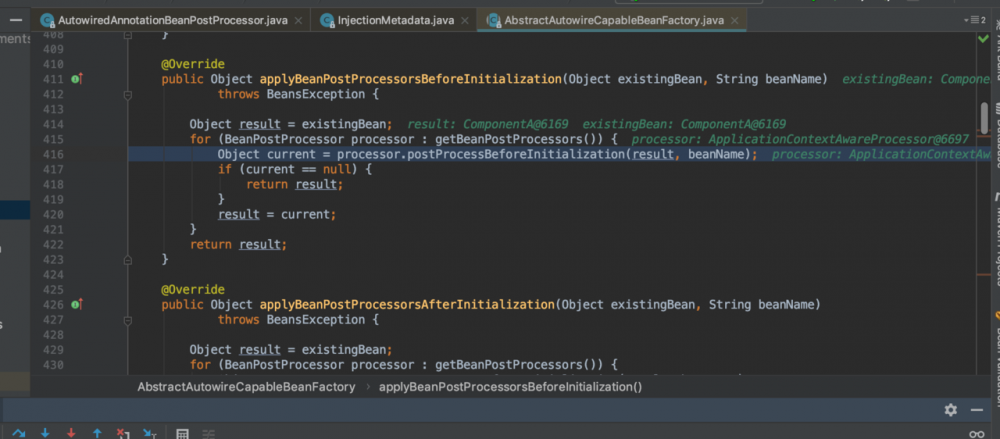Open debug panel settings gear
The height and width of the screenshot is (439, 1000).
click(951, 410)
